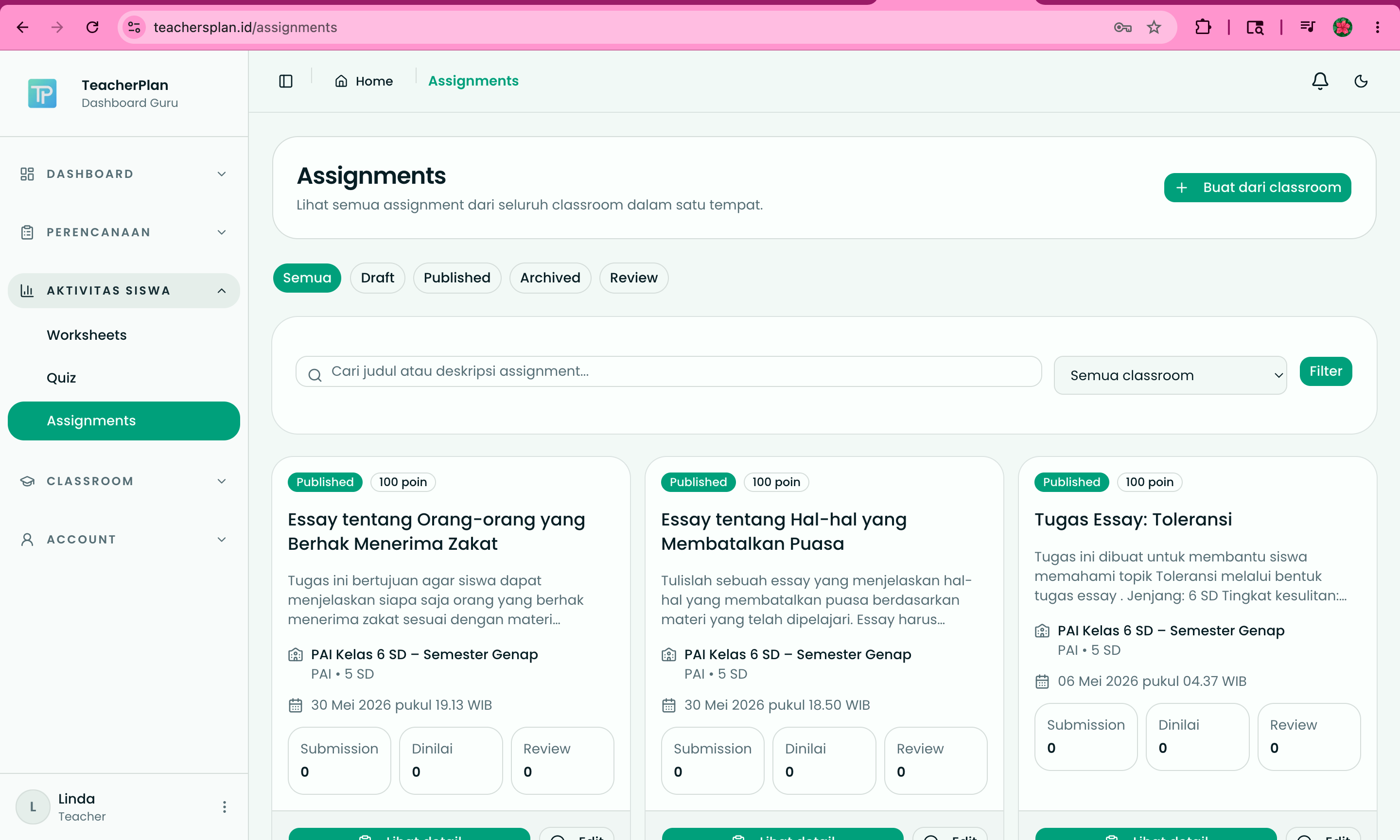Click classroom icon on Toleransi card

pyautogui.click(x=1042, y=631)
